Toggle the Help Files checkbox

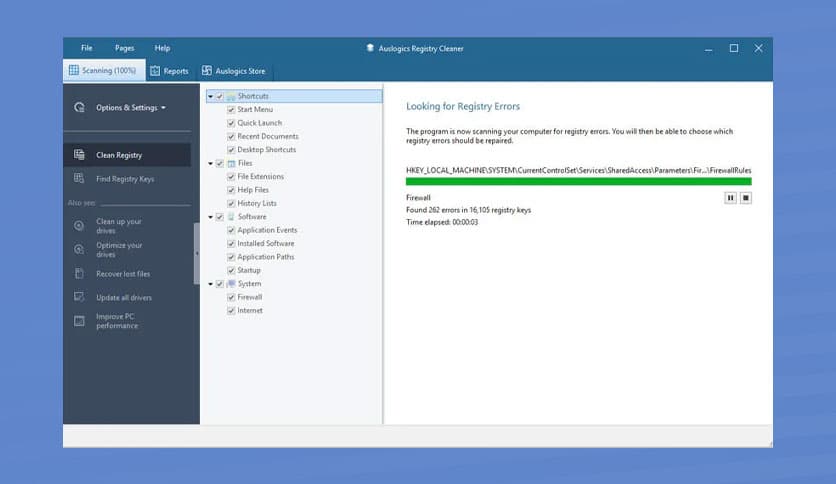(x=231, y=190)
